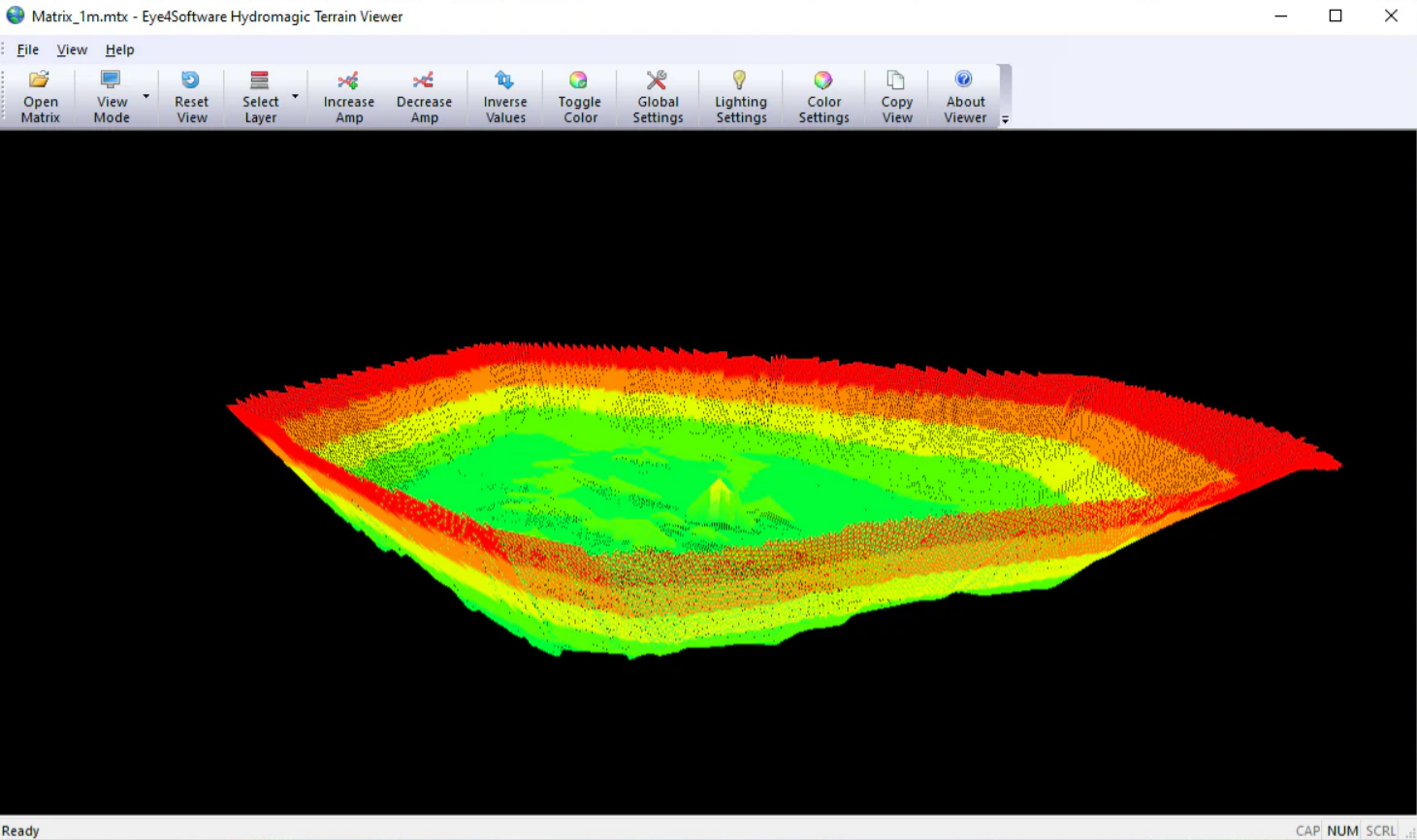The image size is (1417, 840).
Task: Open the Help menu
Action: pyautogui.click(x=119, y=49)
